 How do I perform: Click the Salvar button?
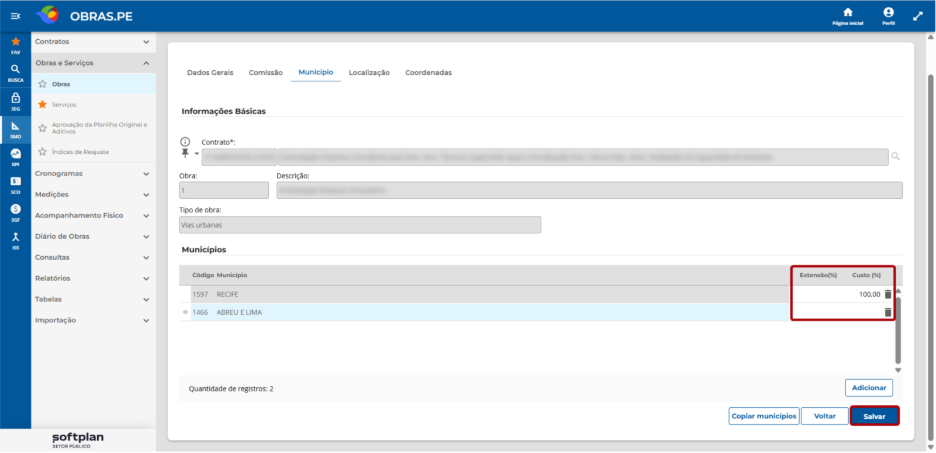874,416
